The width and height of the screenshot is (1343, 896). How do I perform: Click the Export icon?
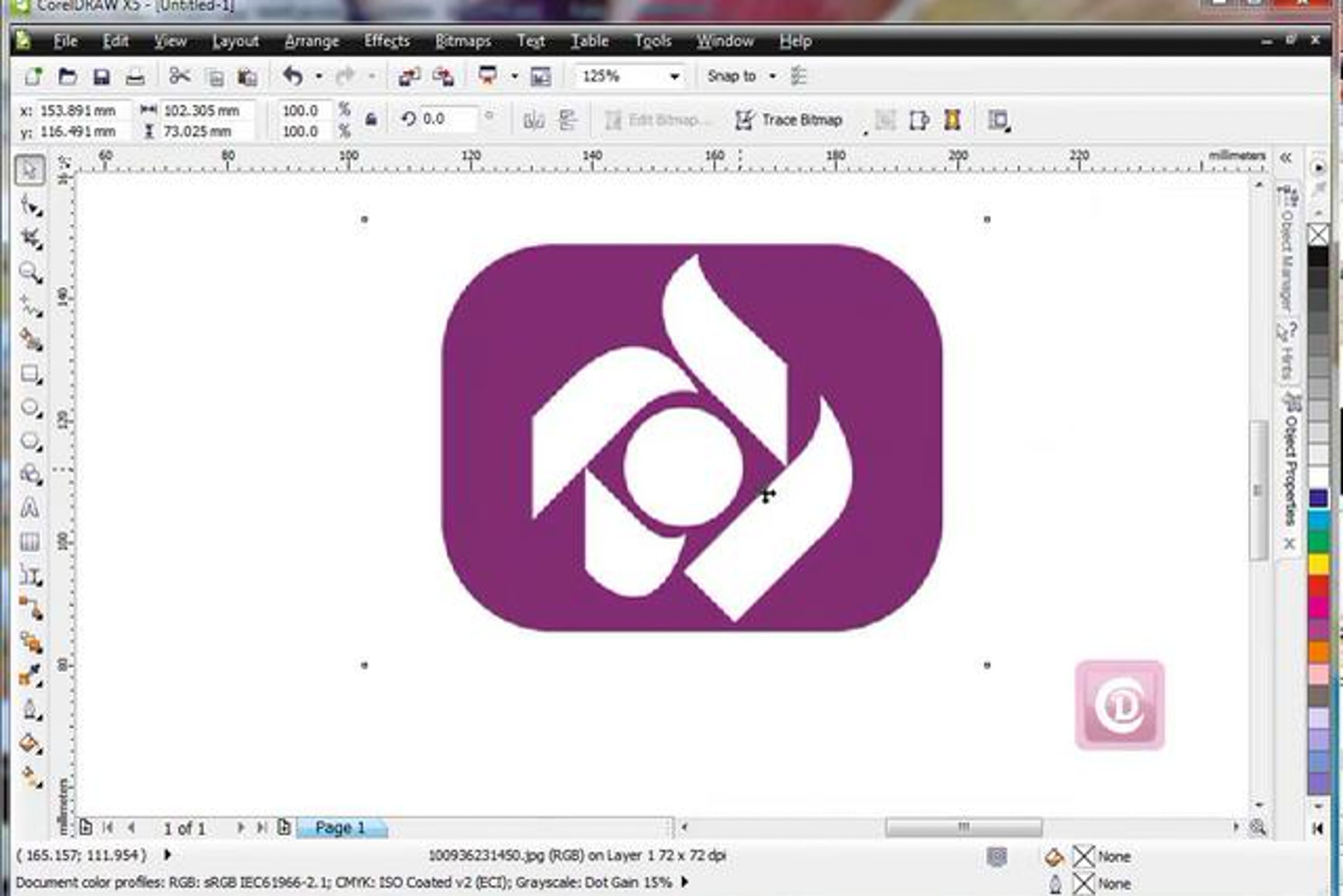click(443, 76)
